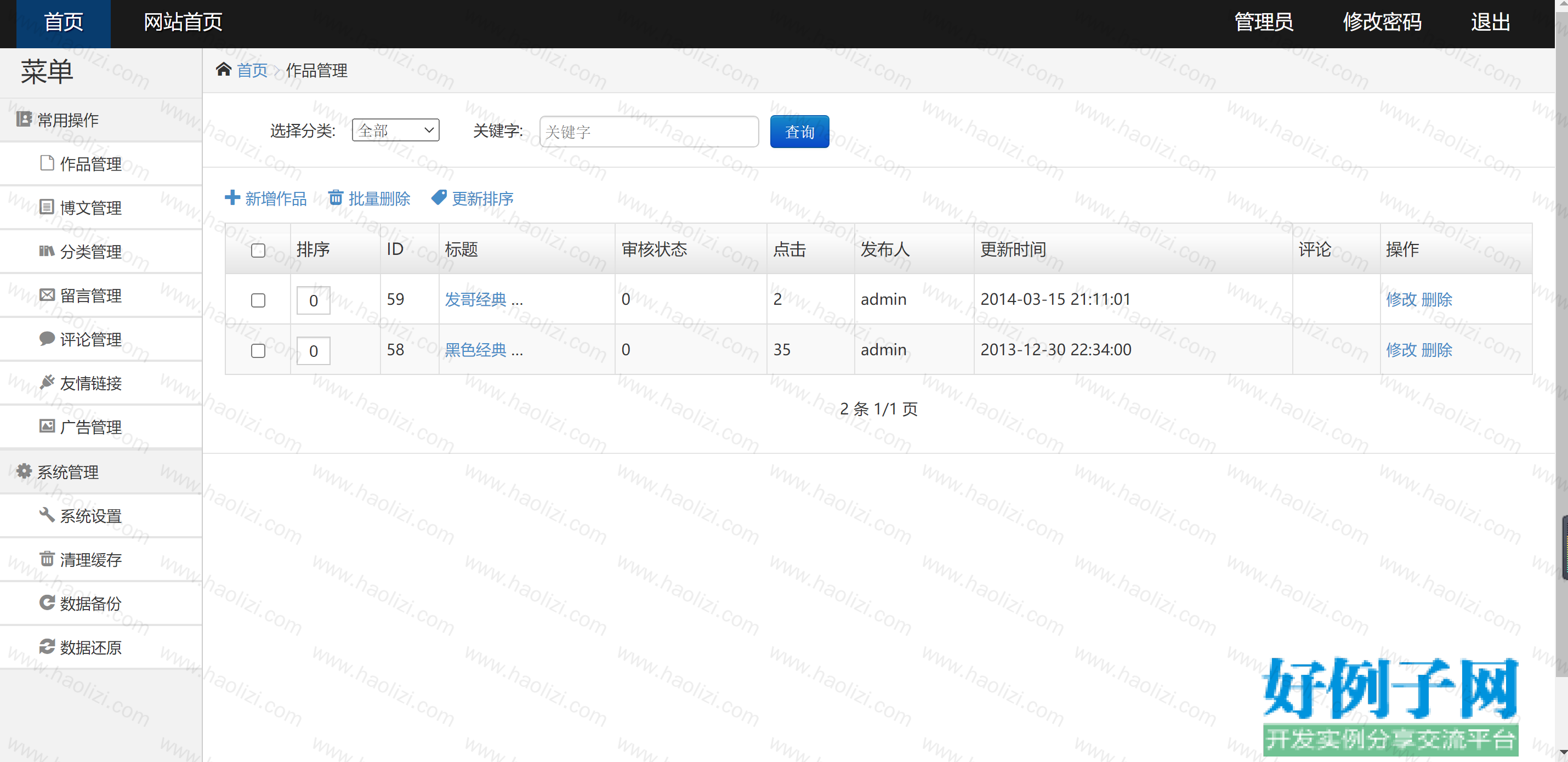Viewport: 1568px width, 762px height.
Task: Click the 批量删除 link
Action: pos(379,198)
